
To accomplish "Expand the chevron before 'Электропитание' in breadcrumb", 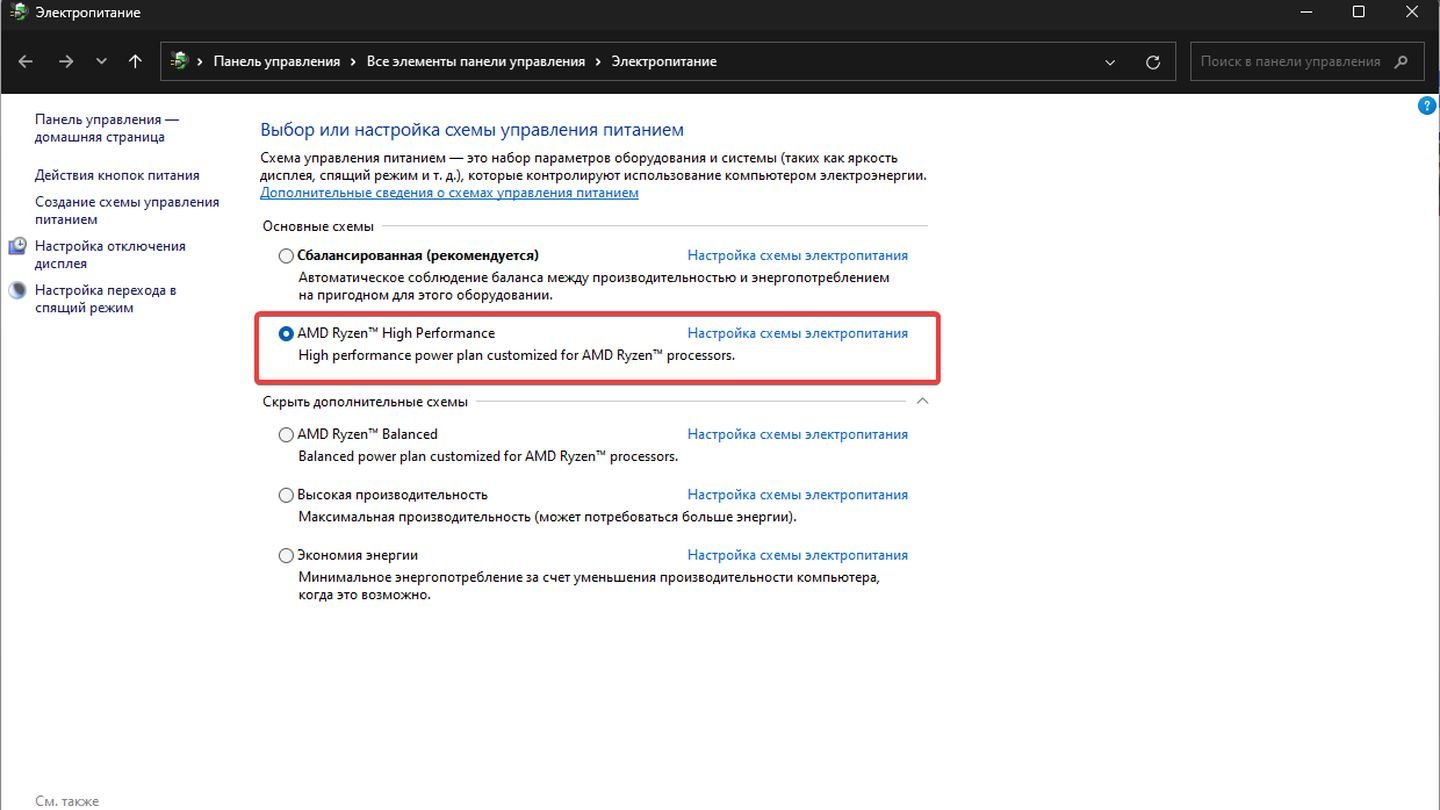I will click(x=598, y=61).
